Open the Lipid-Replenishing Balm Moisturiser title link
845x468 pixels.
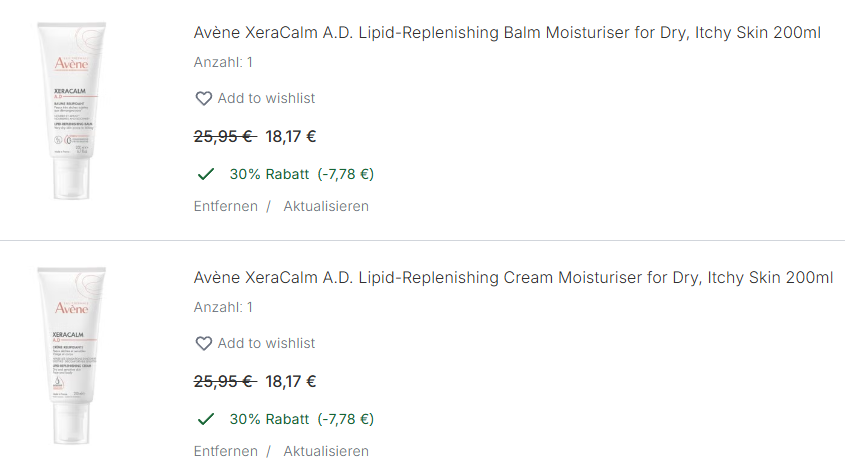507,33
